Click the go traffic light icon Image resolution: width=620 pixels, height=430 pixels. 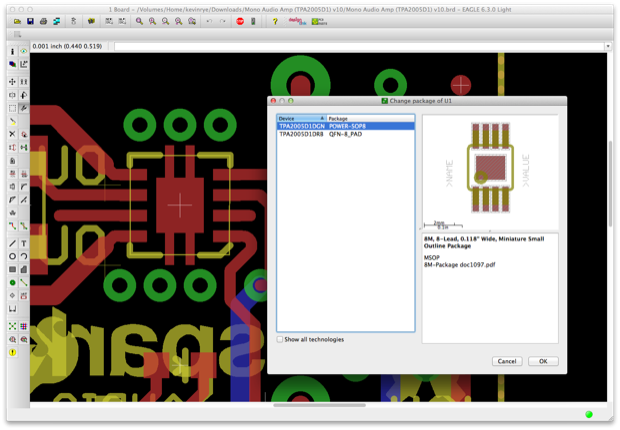[253, 21]
